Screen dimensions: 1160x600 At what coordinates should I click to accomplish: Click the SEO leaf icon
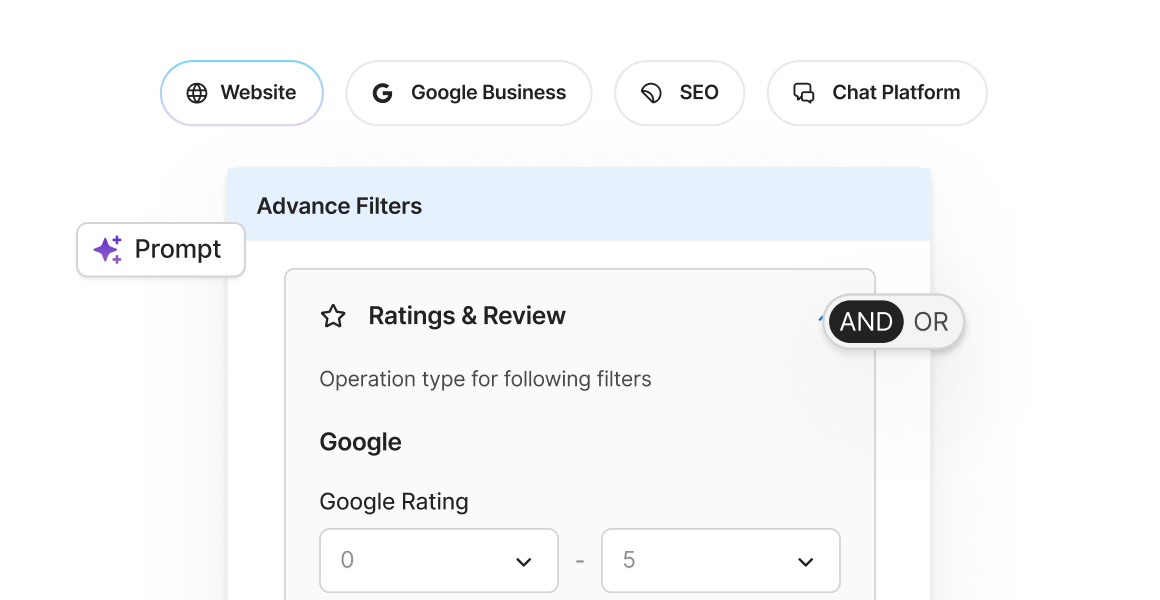651,93
